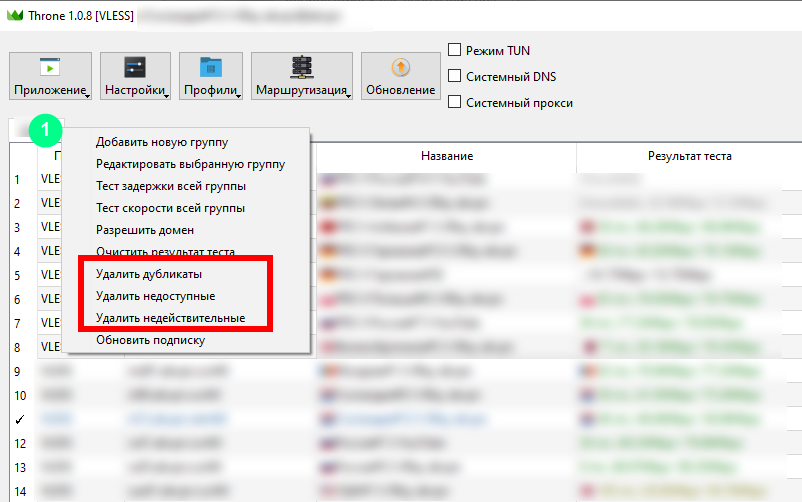Expand the Приложение dropdown arrow
The image size is (802, 502).
(87, 96)
